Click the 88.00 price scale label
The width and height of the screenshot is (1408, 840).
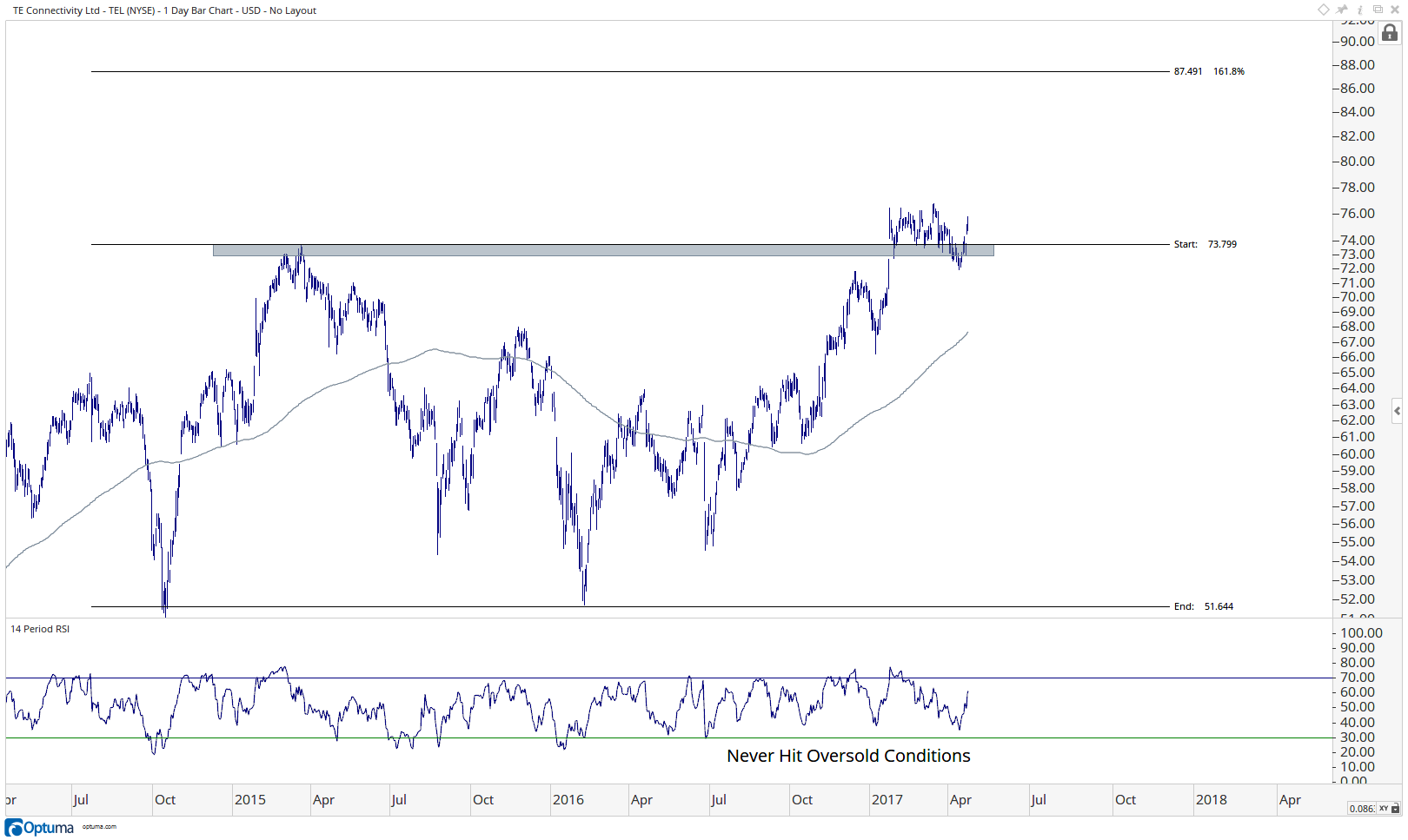(1358, 65)
